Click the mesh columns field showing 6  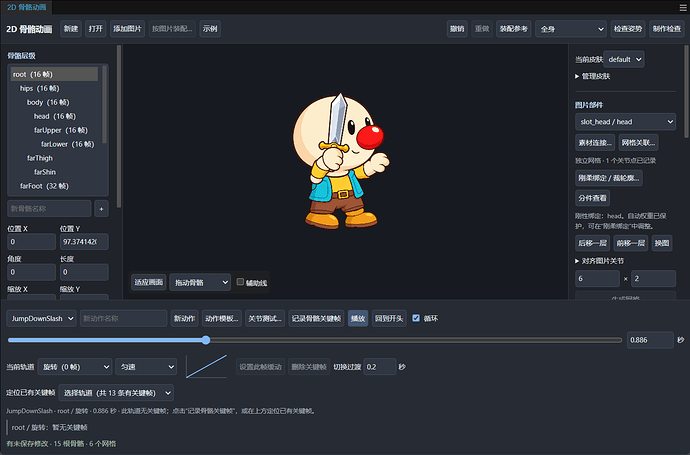pos(597,279)
